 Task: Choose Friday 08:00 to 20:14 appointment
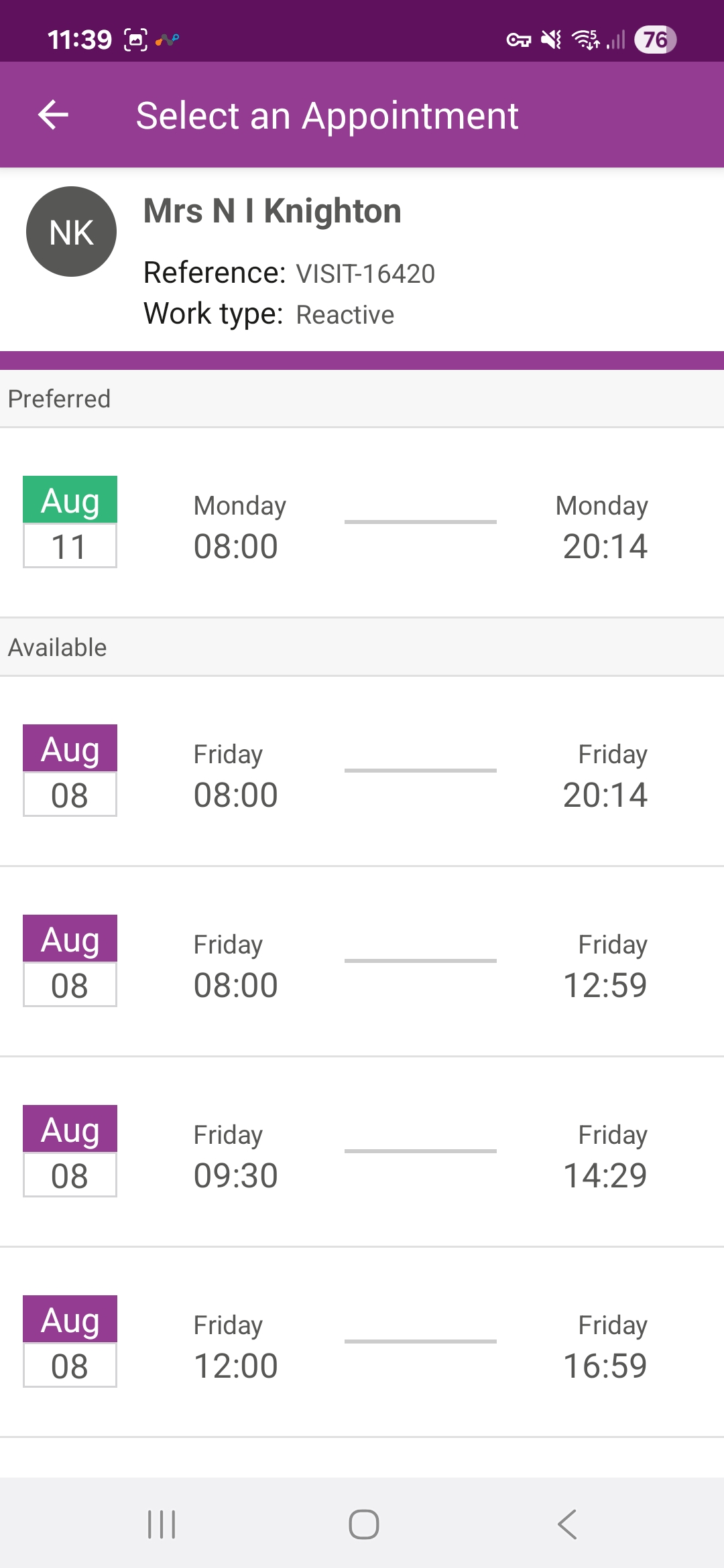pos(420,771)
